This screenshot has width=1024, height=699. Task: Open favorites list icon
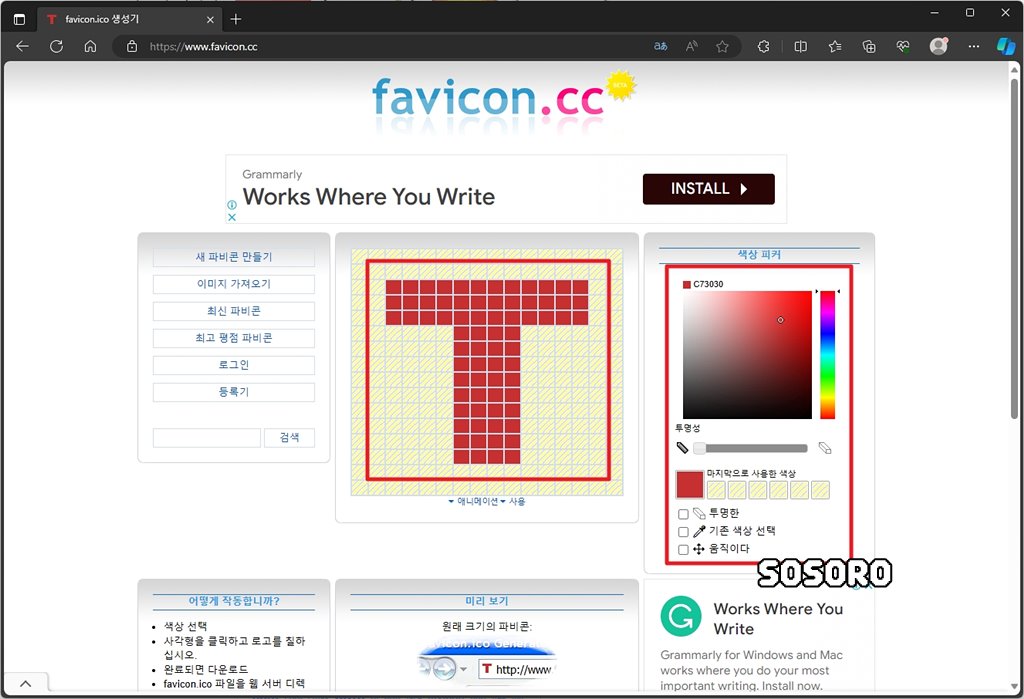pos(835,46)
